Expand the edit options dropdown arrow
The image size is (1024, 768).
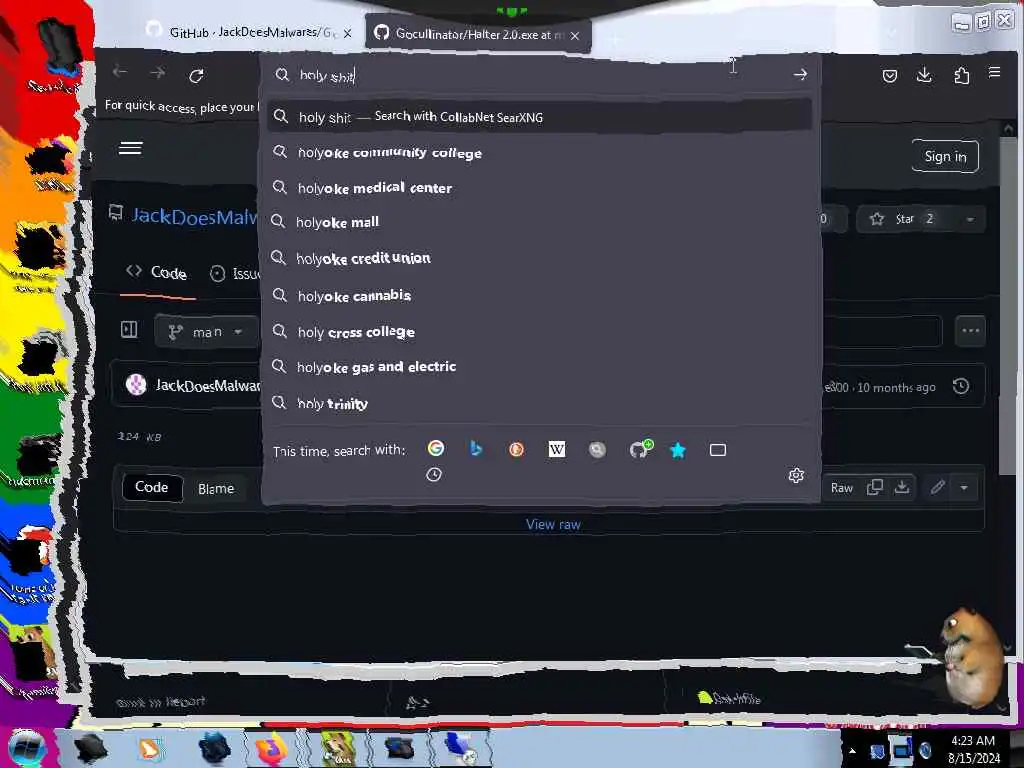[x=964, y=488]
